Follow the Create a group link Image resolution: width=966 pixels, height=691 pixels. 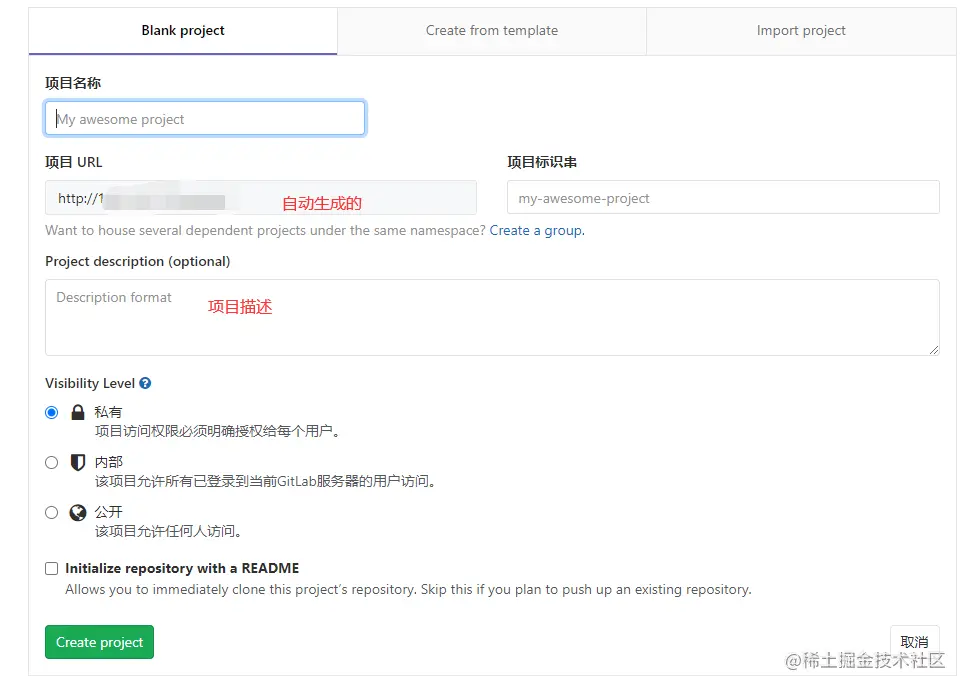click(537, 230)
